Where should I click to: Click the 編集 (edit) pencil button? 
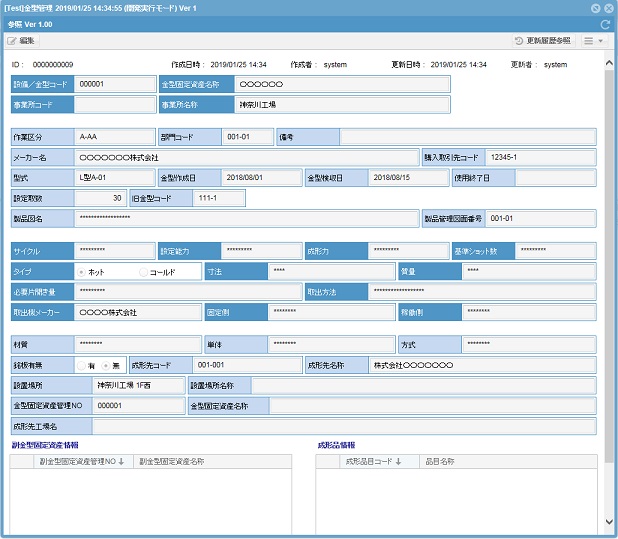[22, 41]
